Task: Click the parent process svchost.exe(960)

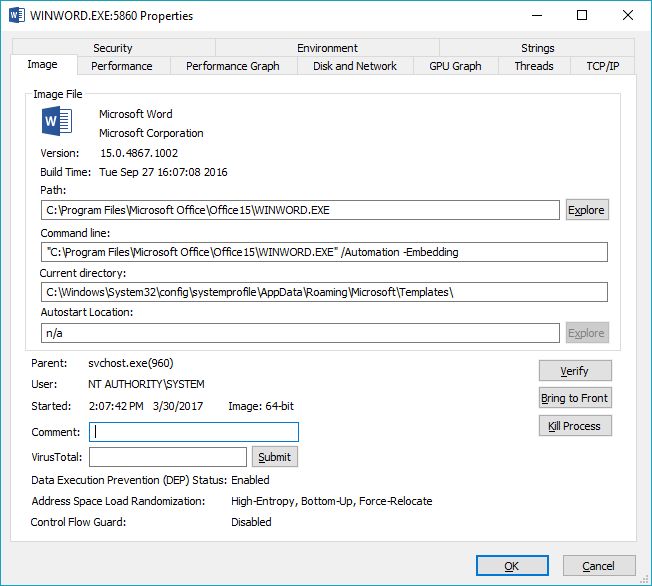Action: coord(131,363)
